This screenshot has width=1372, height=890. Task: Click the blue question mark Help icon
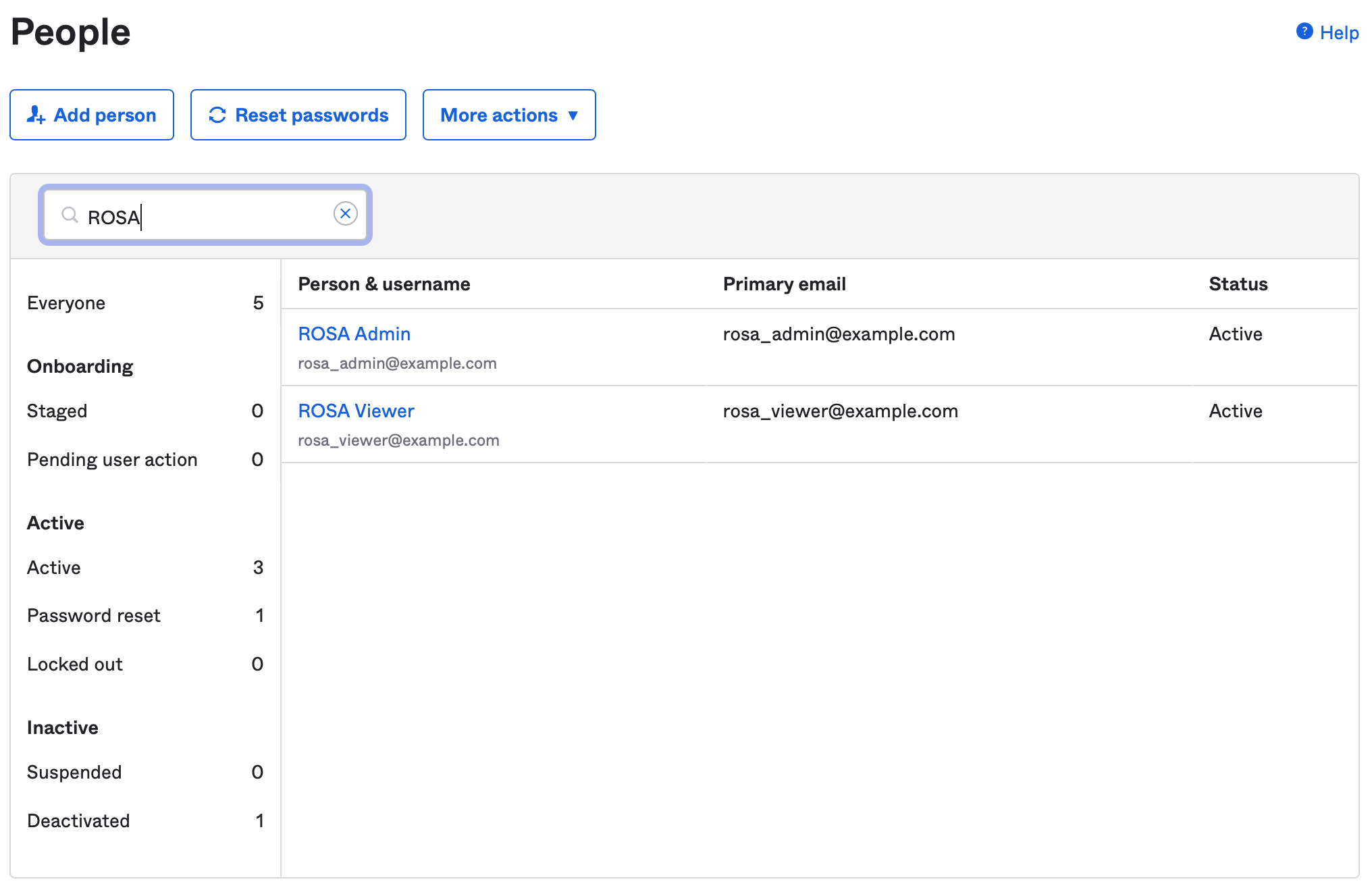[x=1304, y=31]
